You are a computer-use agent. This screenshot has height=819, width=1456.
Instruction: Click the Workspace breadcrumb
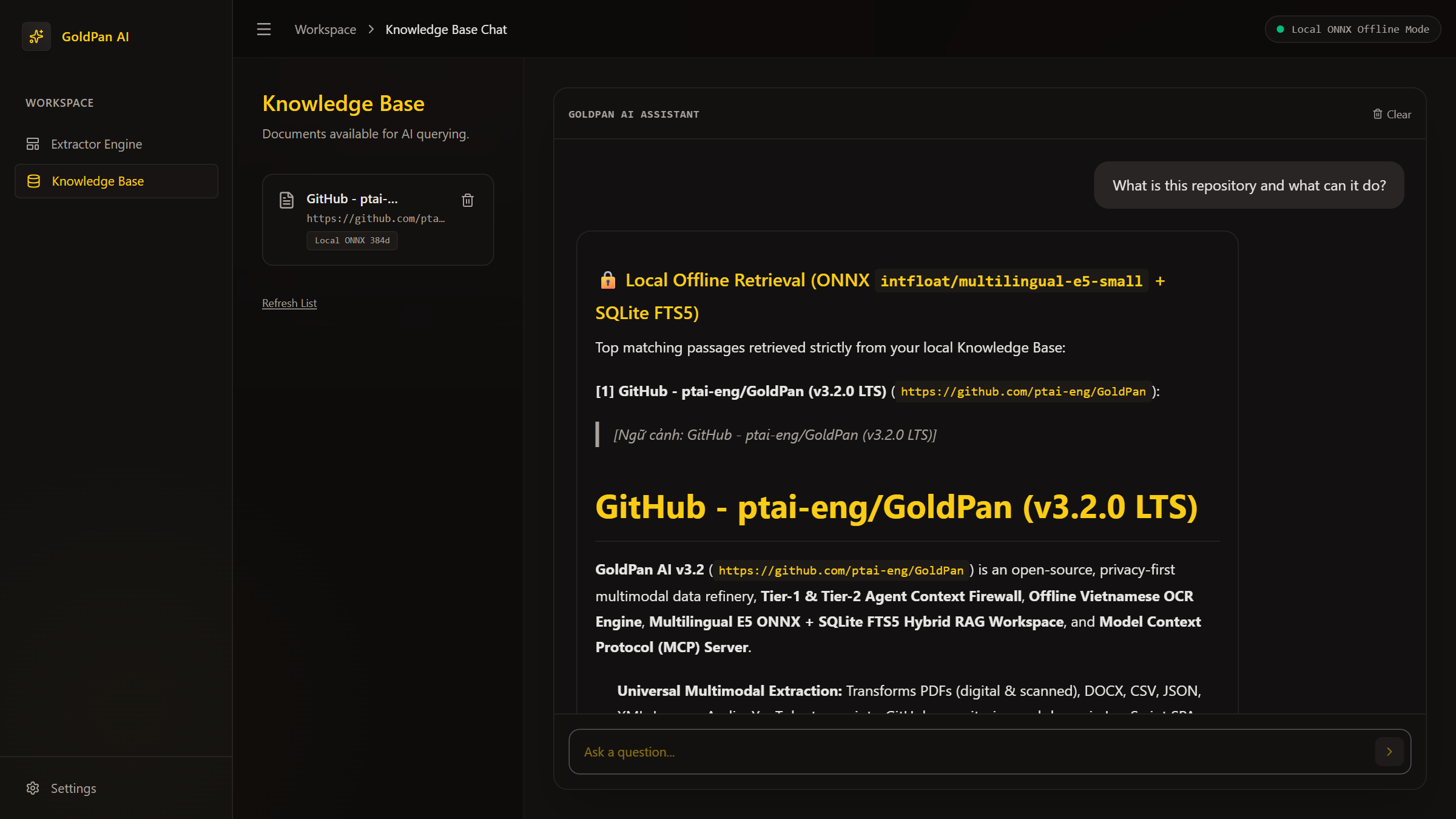pos(325,29)
